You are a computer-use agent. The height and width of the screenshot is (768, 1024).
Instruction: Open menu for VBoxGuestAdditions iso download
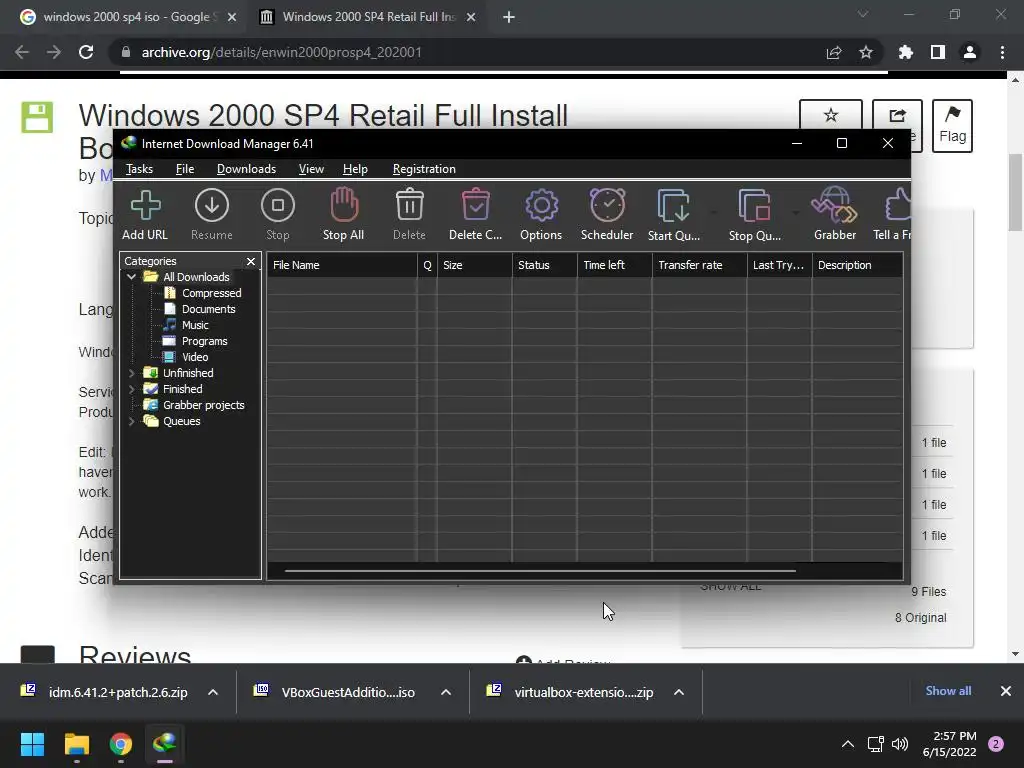(x=446, y=692)
